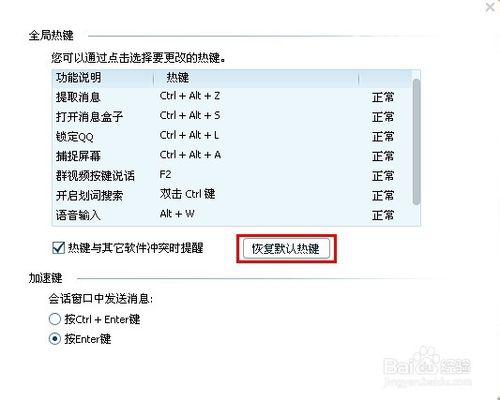Close the settings dialog with X
The height and width of the screenshot is (400, 500).
[490, 7]
